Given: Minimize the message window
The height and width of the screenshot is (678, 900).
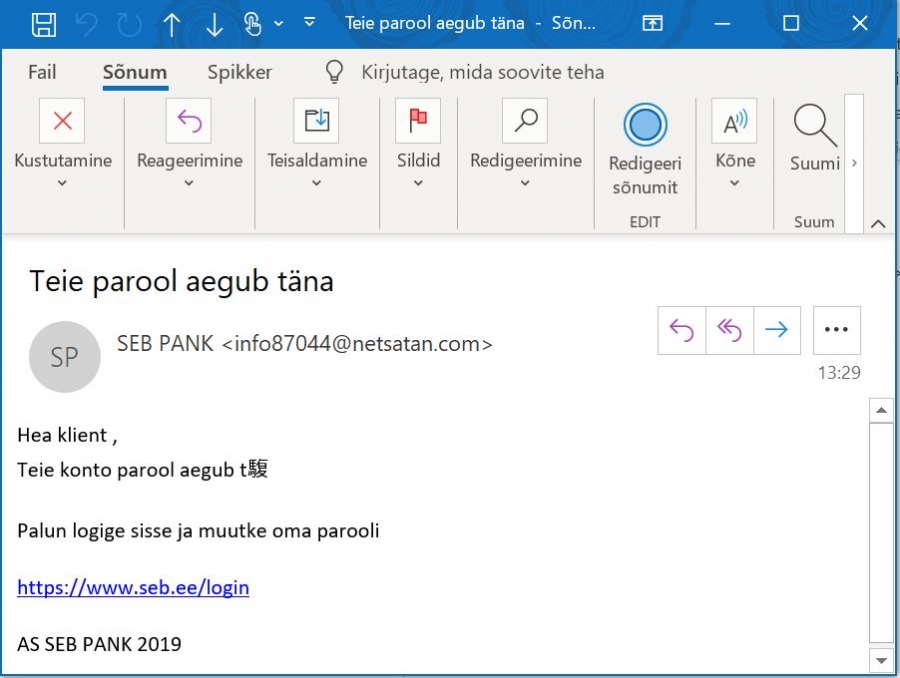Looking at the screenshot, I should tap(722, 24).
